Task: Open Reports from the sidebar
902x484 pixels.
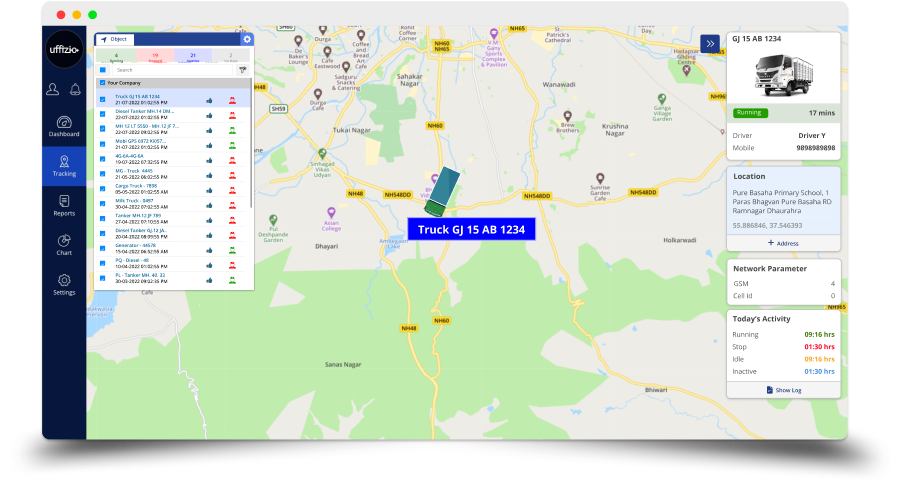Action: pos(64,205)
